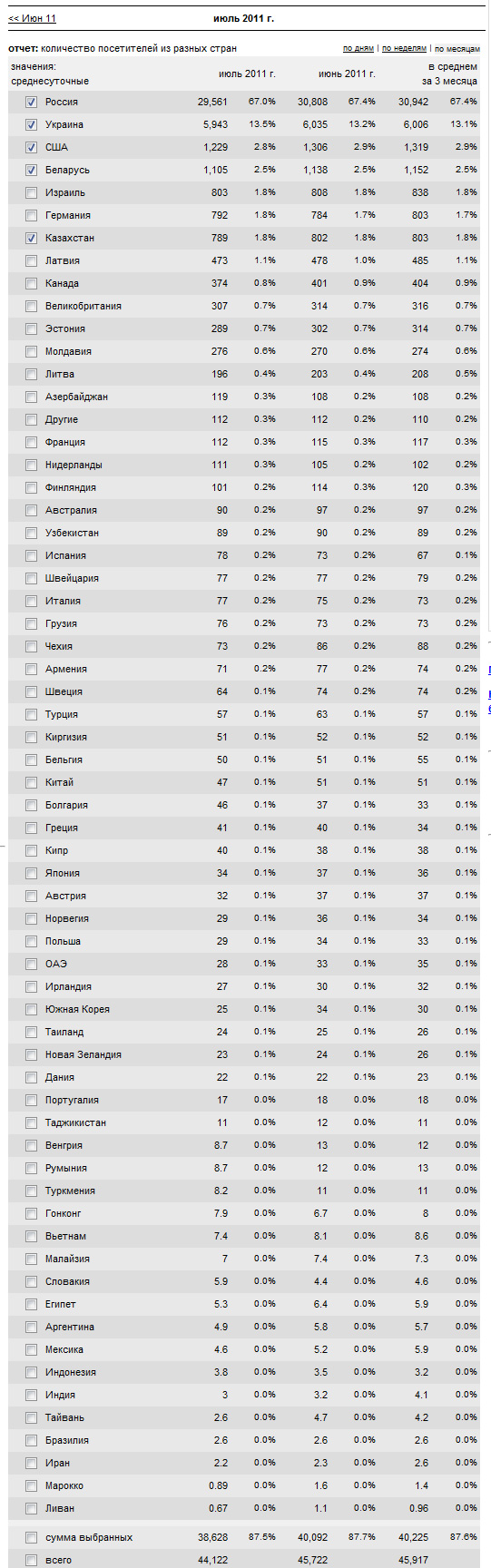Image resolution: width=491 pixels, height=1568 pixels.
Task: Enable the Китай checkbox
Action: click(32, 783)
